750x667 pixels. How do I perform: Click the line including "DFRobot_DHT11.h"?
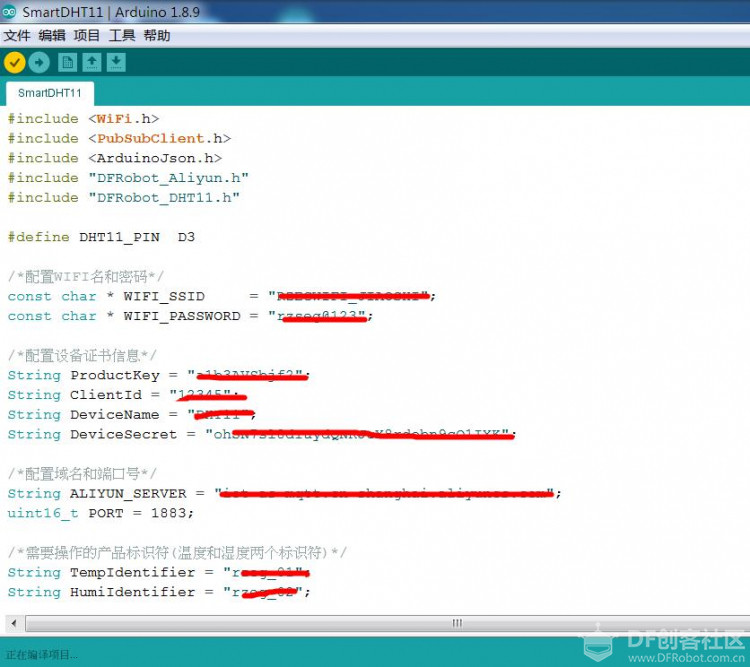(123, 198)
